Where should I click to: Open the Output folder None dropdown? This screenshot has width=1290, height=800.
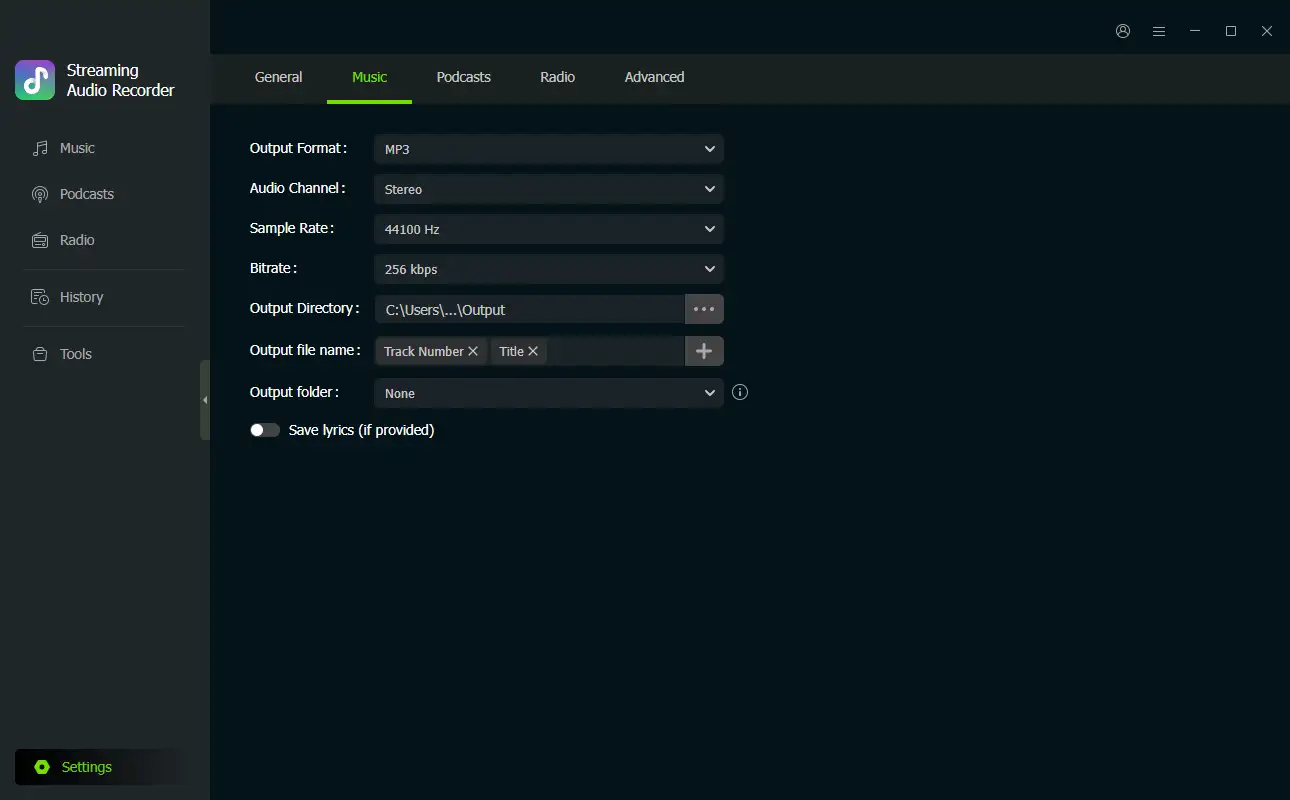click(x=549, y=393)
